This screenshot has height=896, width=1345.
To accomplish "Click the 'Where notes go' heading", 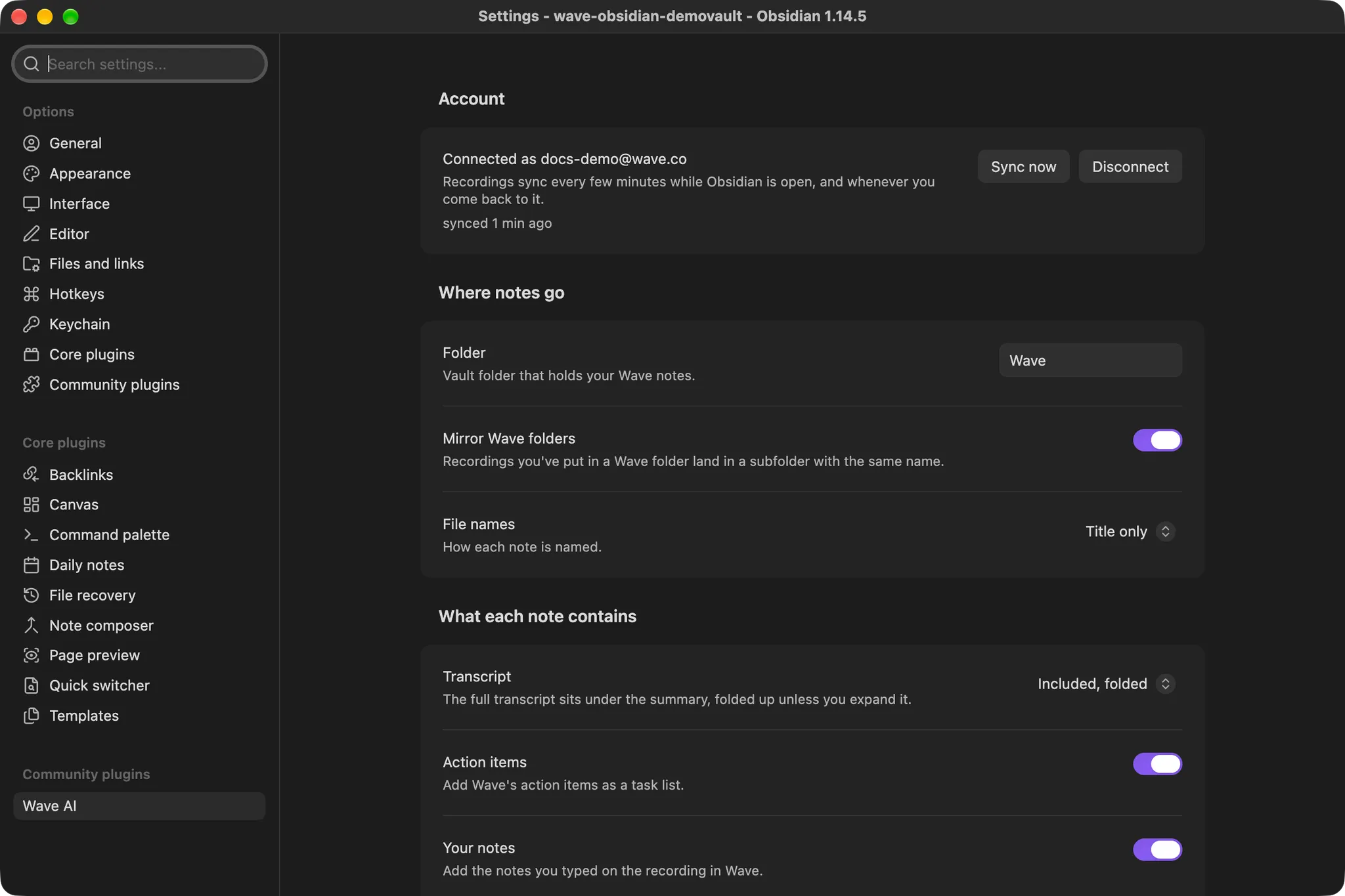I will tap(501, 293).
